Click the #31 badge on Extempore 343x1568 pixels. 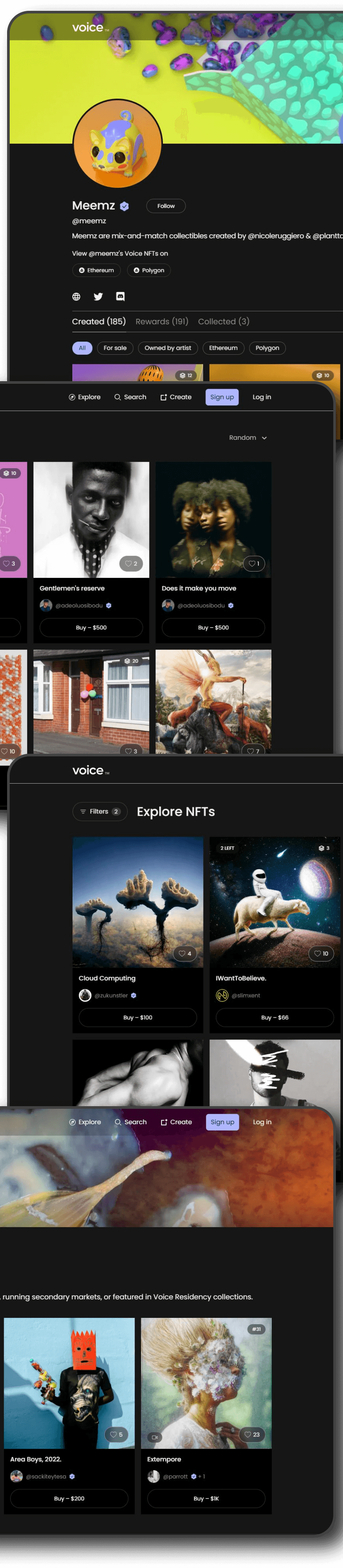(257, 1329)
